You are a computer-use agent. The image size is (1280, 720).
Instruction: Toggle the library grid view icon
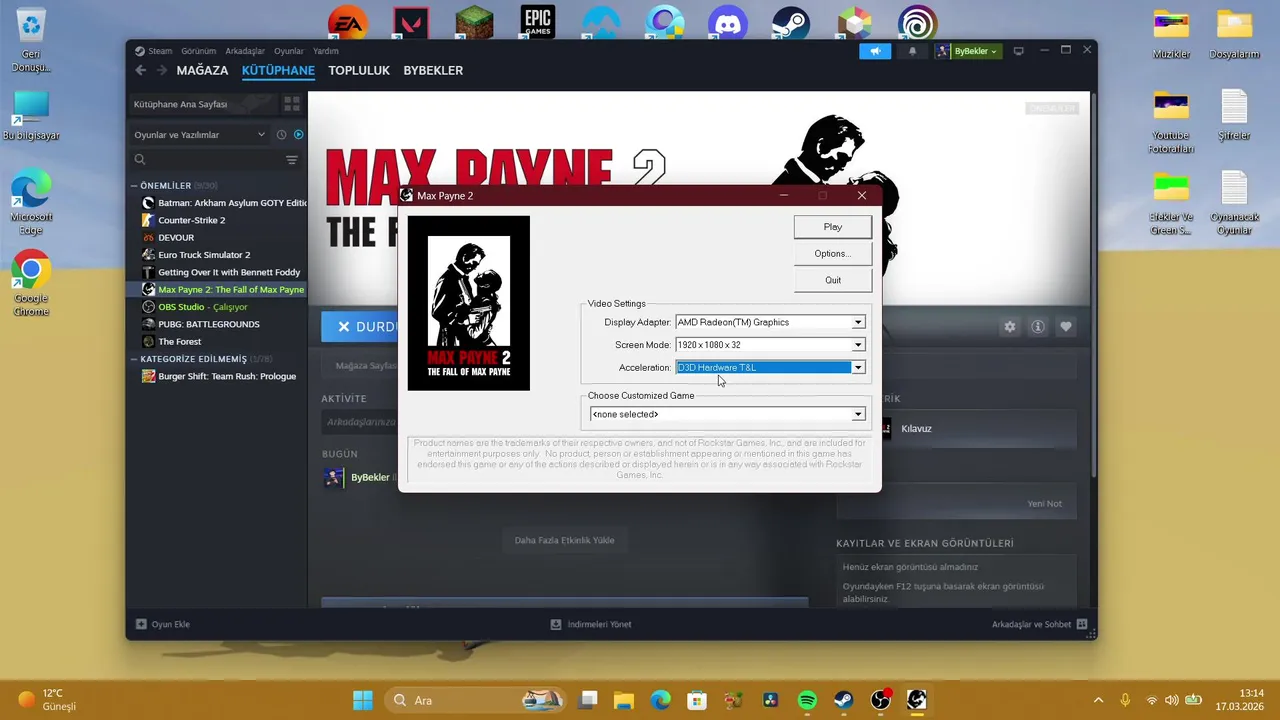coord(292,104)
